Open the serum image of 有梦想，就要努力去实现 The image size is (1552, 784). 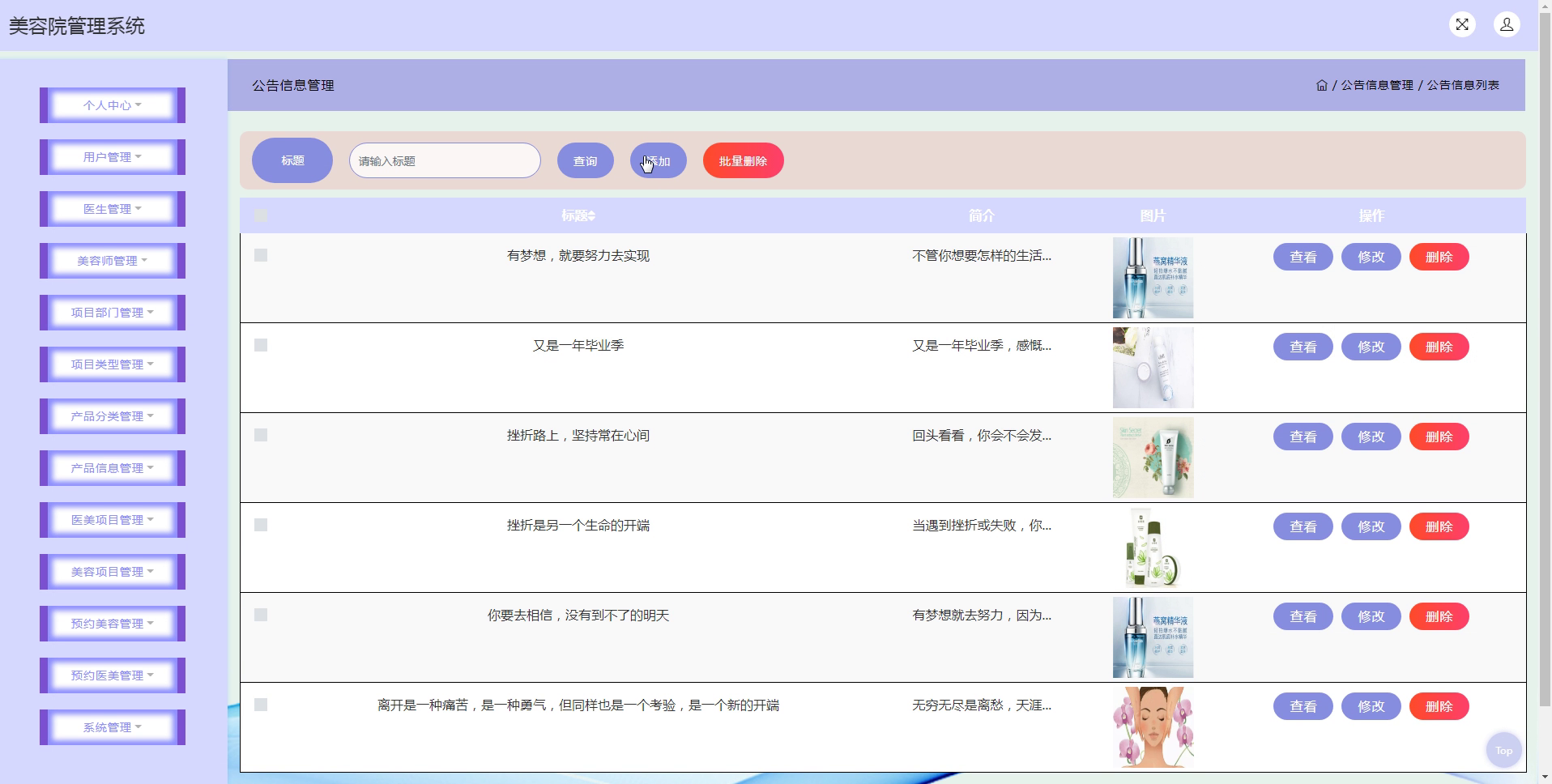coord(1153,278)
